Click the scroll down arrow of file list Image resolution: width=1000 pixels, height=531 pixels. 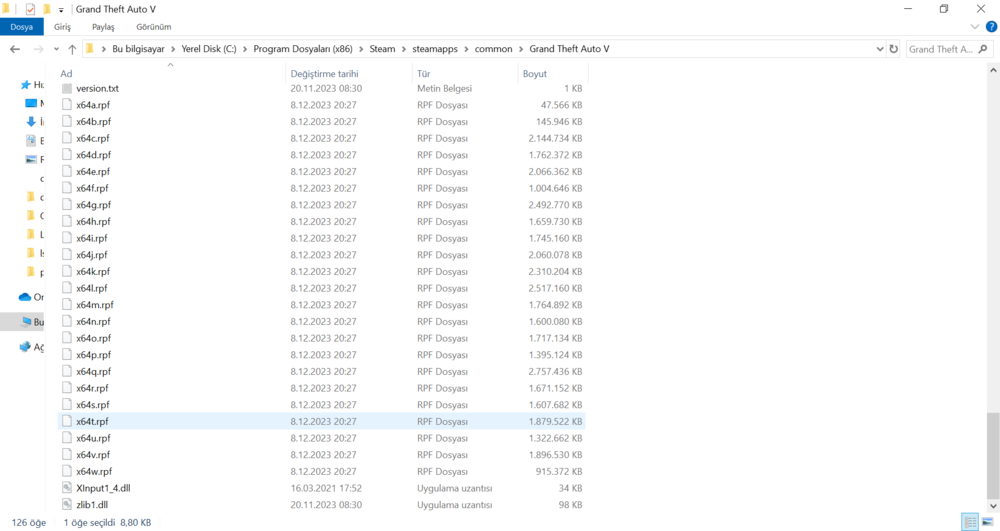pos(993,506)
